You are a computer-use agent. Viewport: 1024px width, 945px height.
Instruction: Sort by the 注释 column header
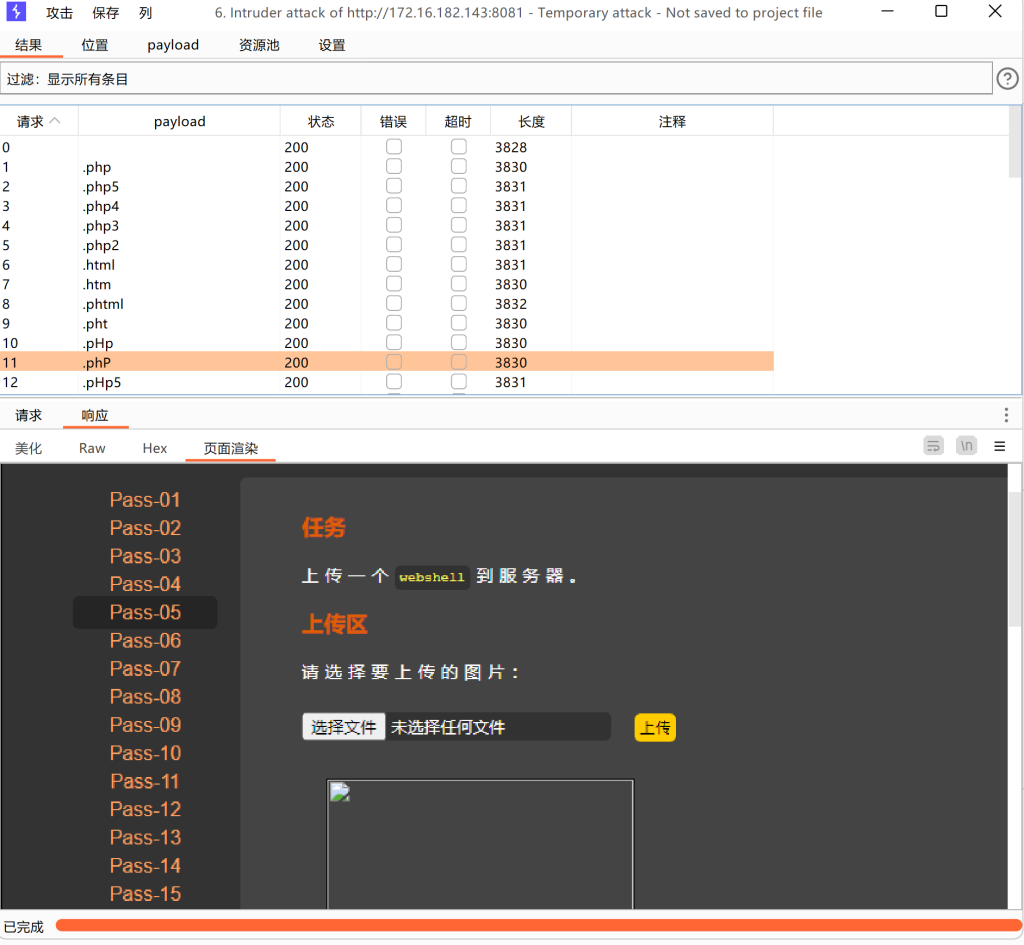coord(672,121)
